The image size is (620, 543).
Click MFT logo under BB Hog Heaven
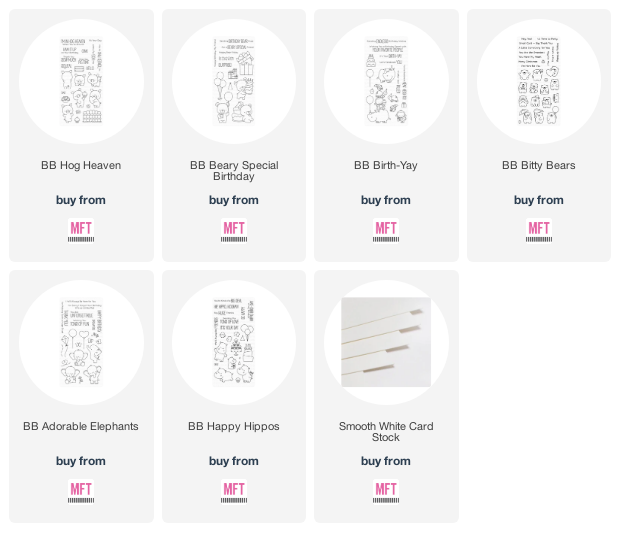click(x=81, y=231)
